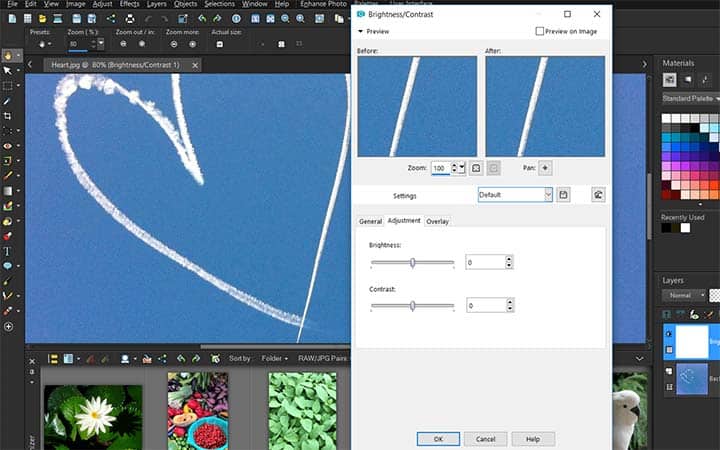Click the zoom-out icon under 'Zoom more'
Image resolution: width=720 pixels, height=450 pixels.
pos(174,44)
